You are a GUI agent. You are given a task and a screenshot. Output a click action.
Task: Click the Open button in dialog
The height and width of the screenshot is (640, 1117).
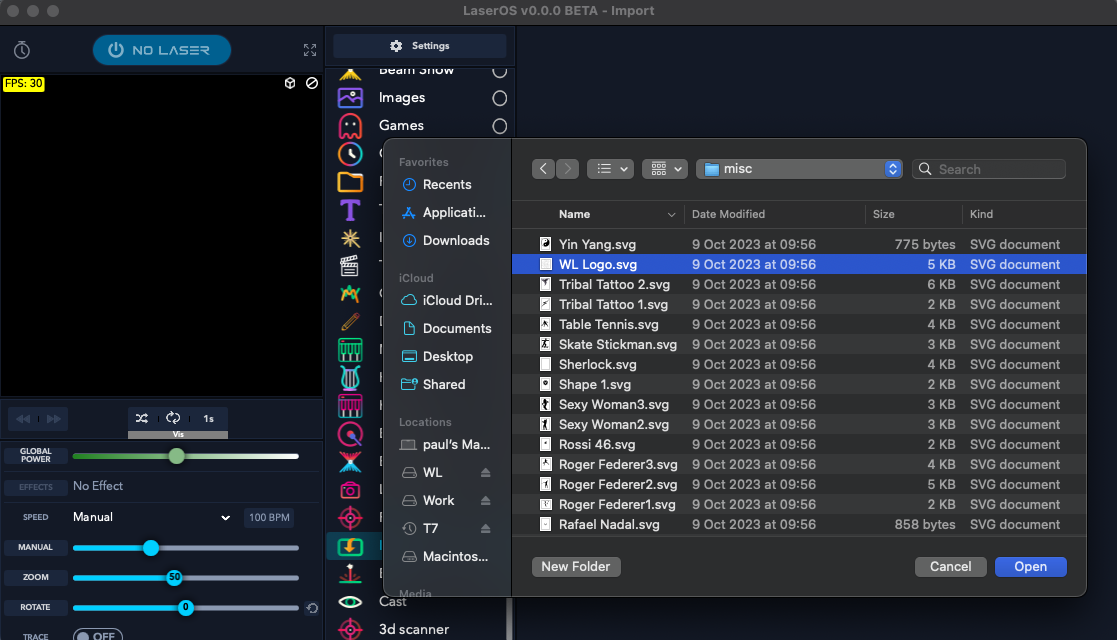tap(1030, 566)
